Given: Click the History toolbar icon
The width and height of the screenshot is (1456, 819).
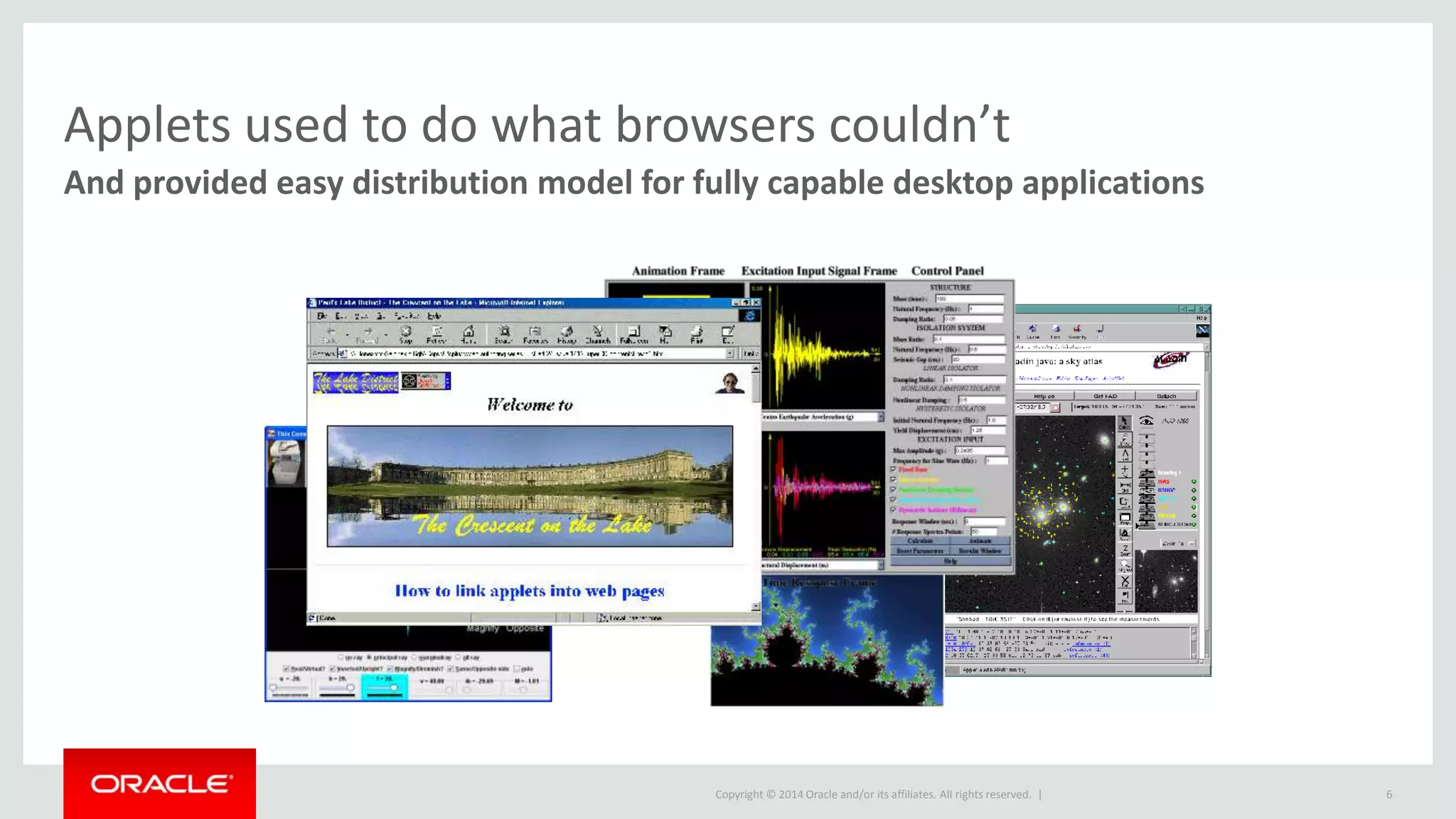Looking at the screenshot, I should 567,333.
